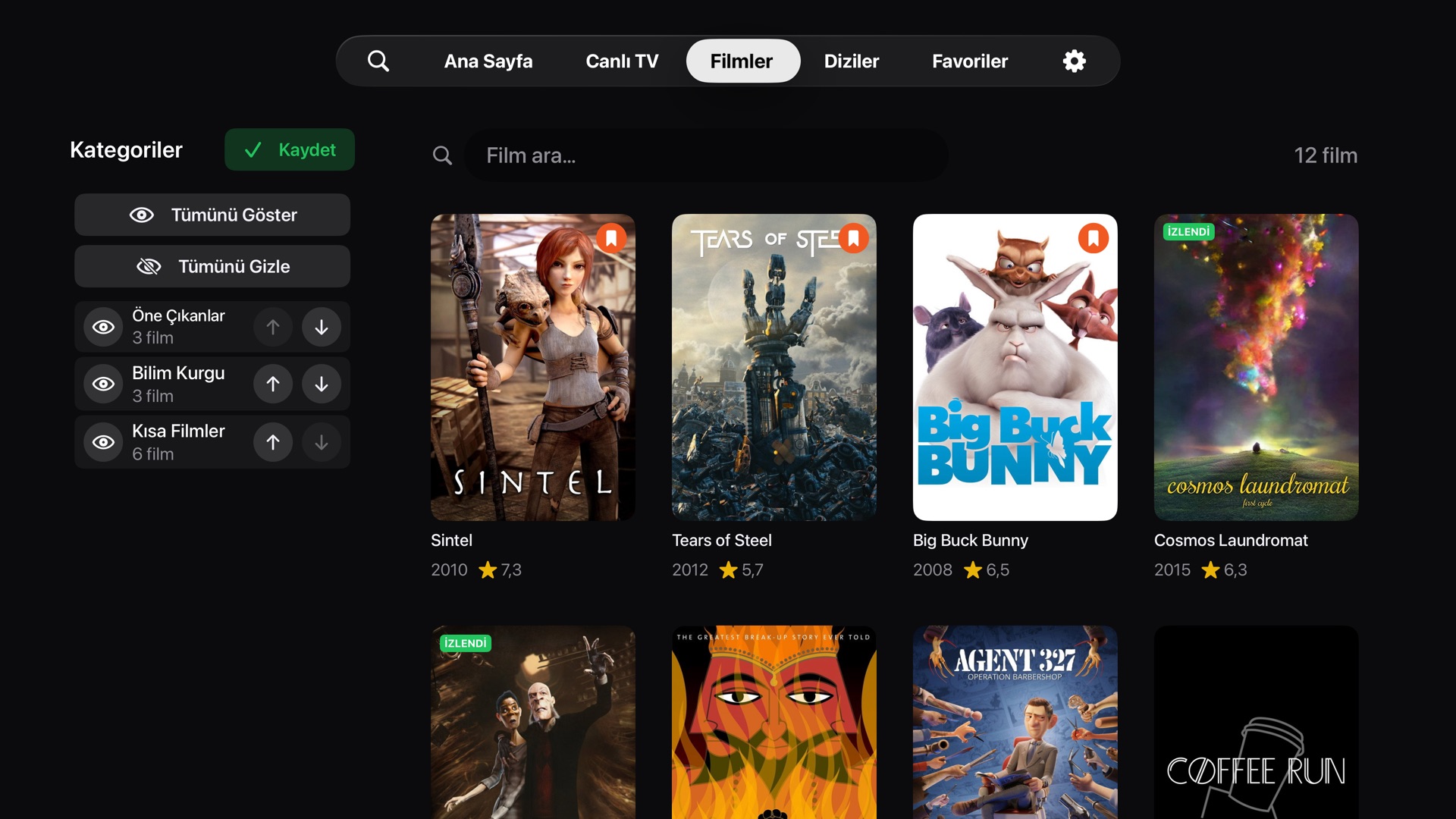Click the Öne Çıkanlar category label

[x=178, y=315]
